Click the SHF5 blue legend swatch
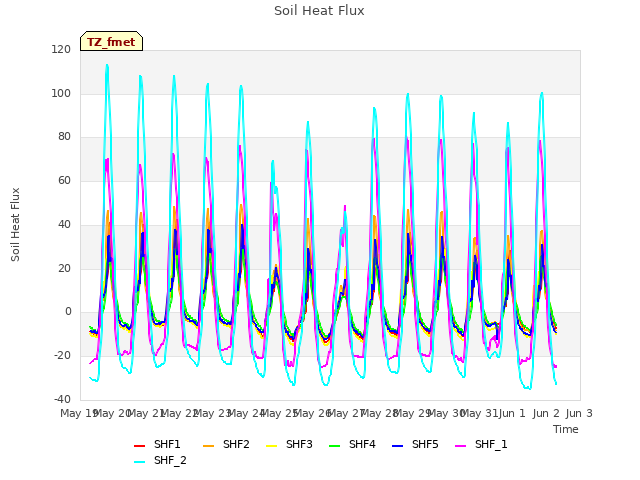 coord(398,446)
